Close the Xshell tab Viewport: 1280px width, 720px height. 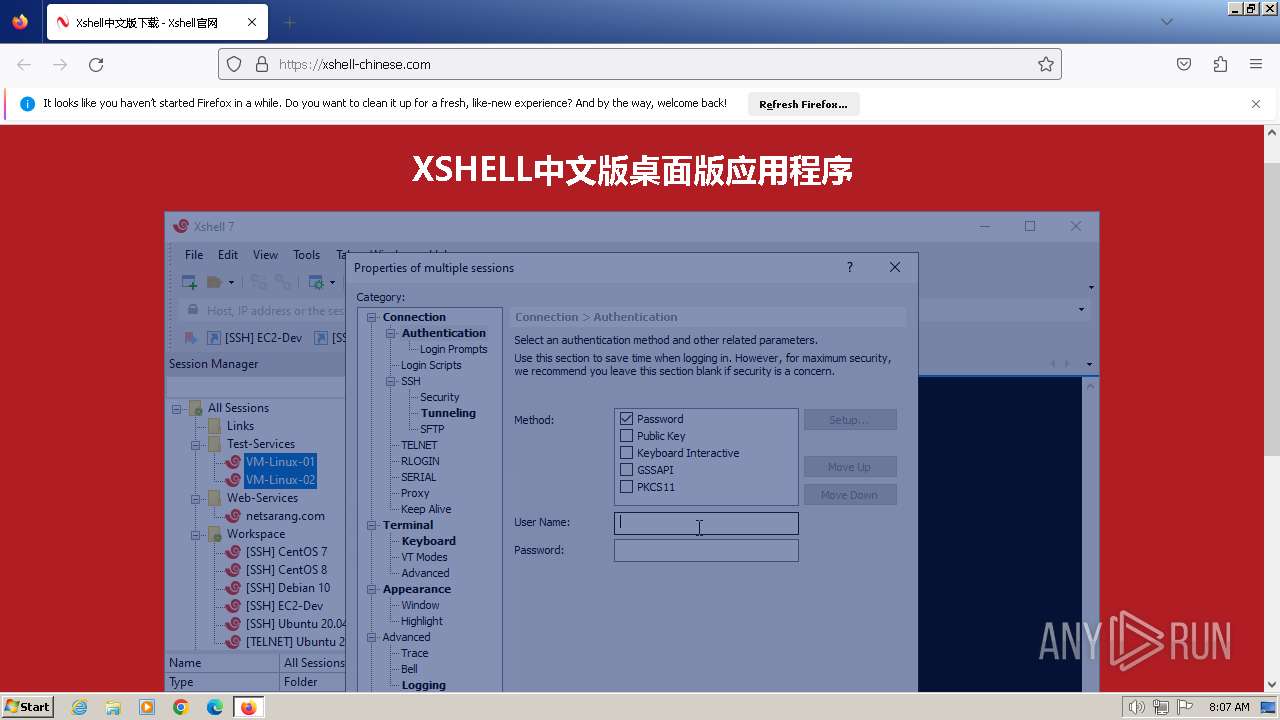click(252, 22)
